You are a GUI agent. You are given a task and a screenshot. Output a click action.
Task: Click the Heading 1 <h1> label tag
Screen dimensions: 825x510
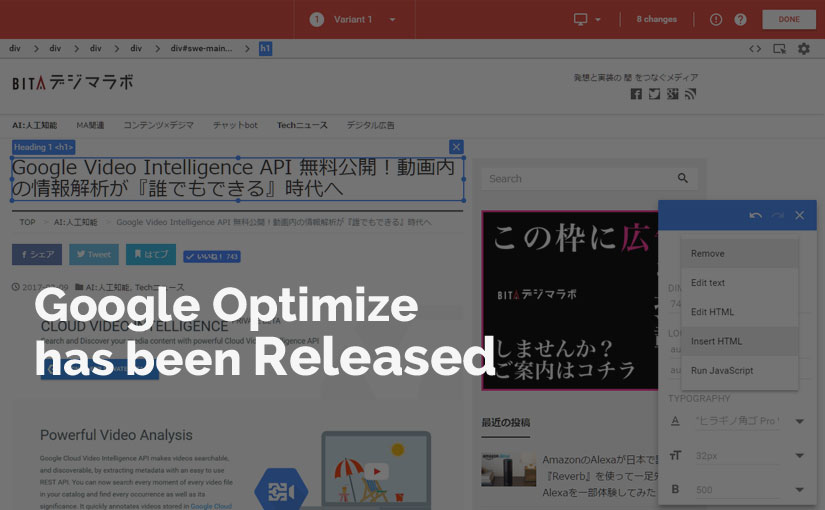tap(43, 147)
